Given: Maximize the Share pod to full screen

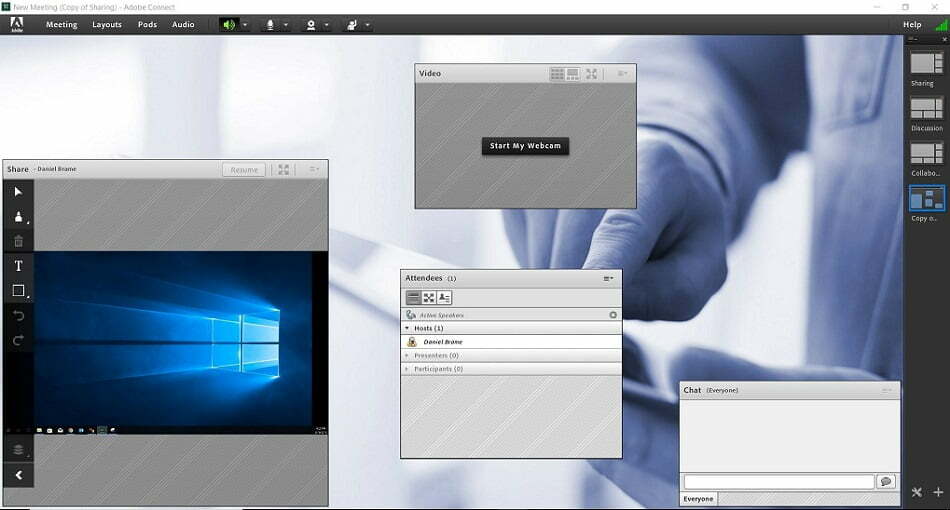Looking at the screenshot, I should point(284,170).
